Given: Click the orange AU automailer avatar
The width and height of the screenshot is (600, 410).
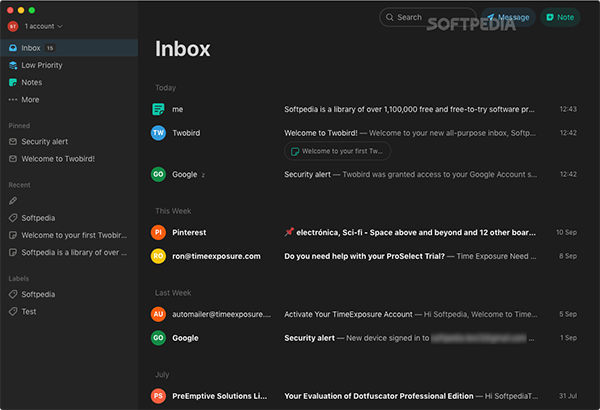Looking at the screenshot, I should (x=158, y=314).
